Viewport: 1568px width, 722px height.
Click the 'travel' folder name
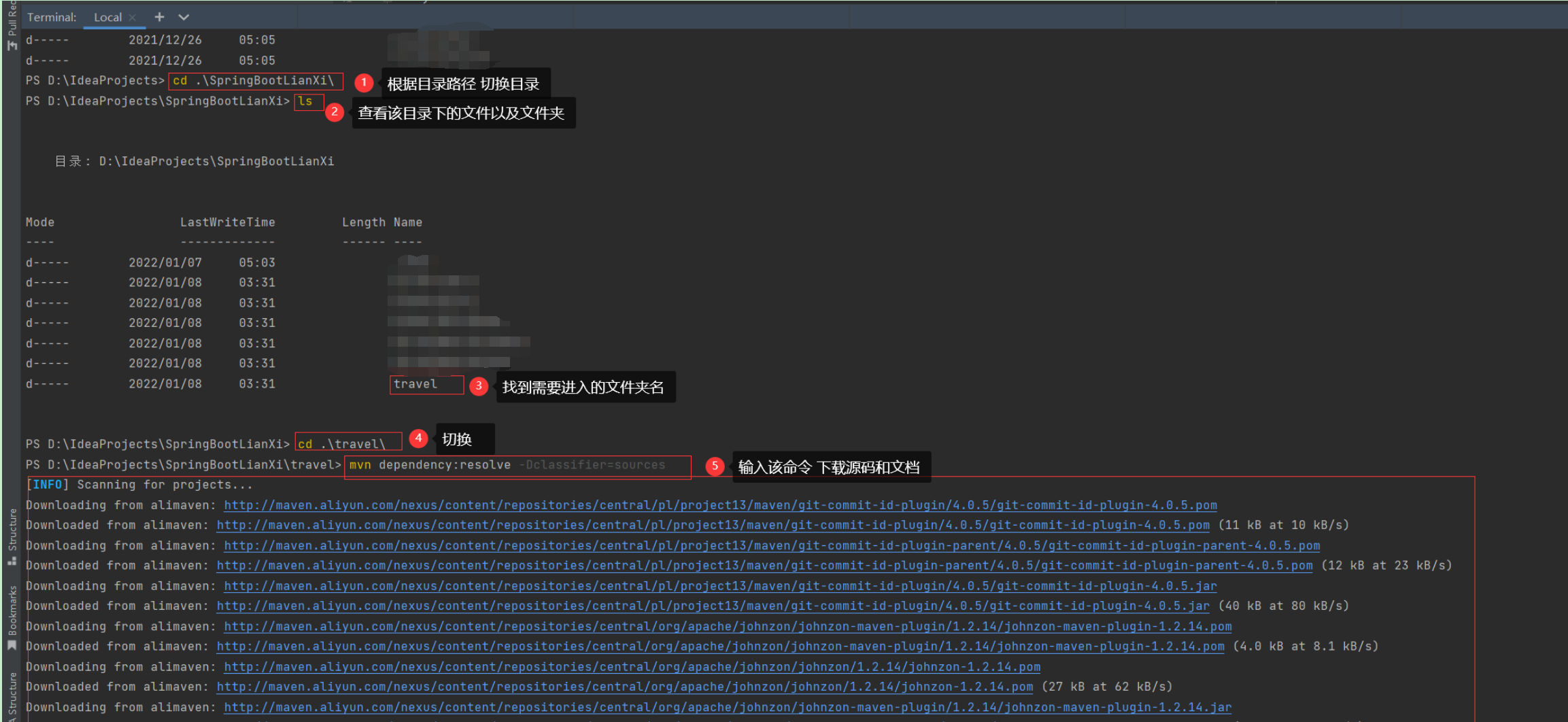tap(415, 383)
